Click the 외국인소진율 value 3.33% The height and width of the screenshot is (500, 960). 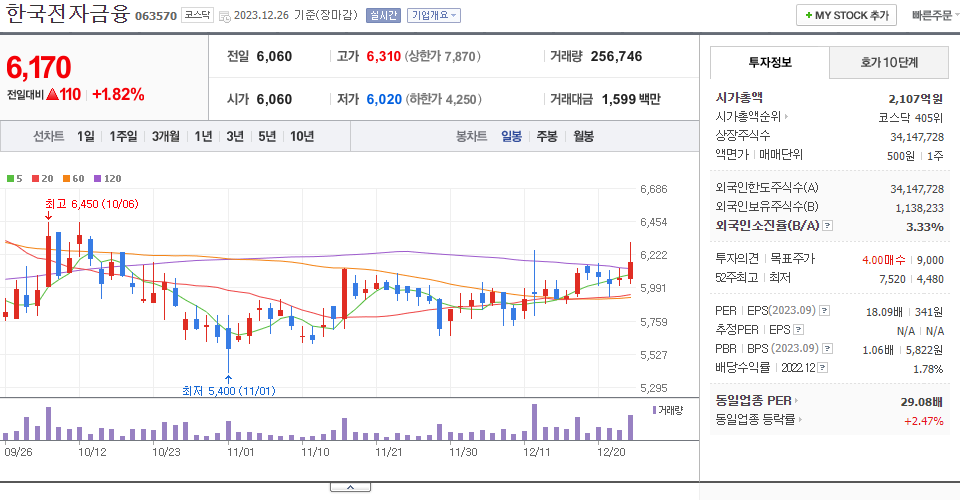pyautogui.click(x=924, y=227)
